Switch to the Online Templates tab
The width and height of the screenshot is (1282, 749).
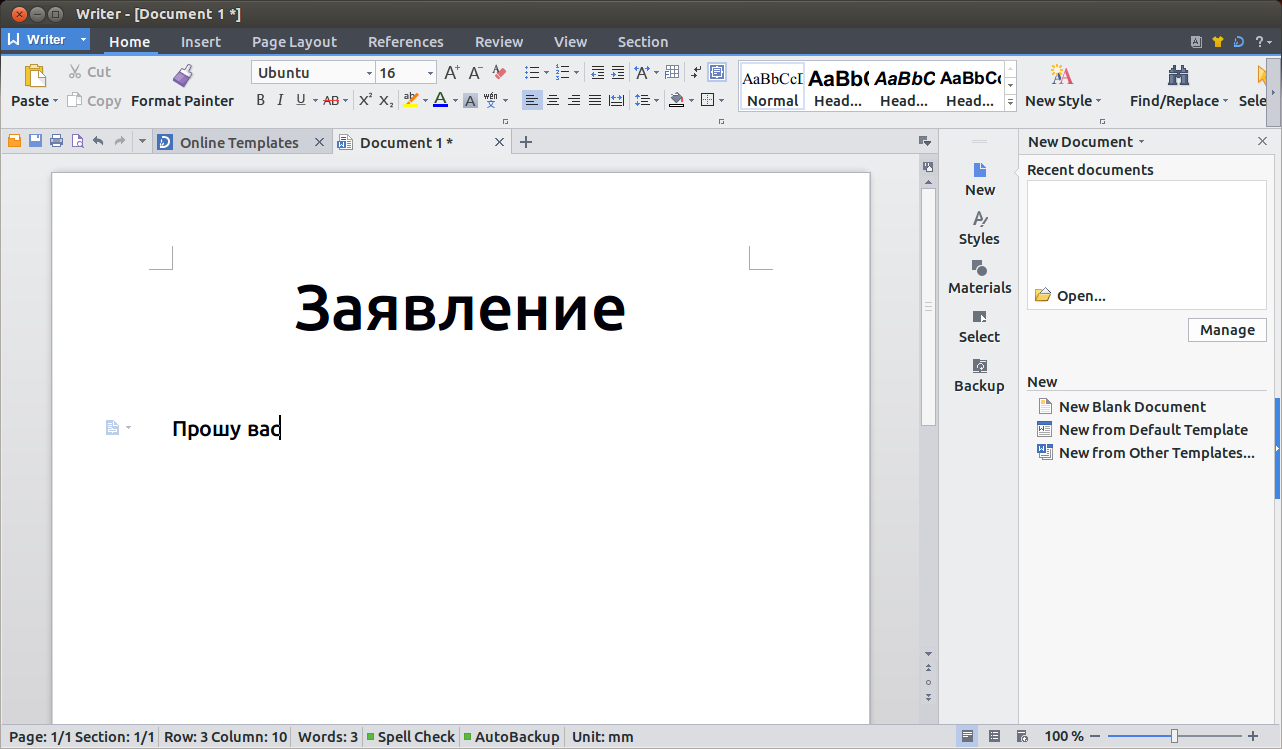(240, 141)
